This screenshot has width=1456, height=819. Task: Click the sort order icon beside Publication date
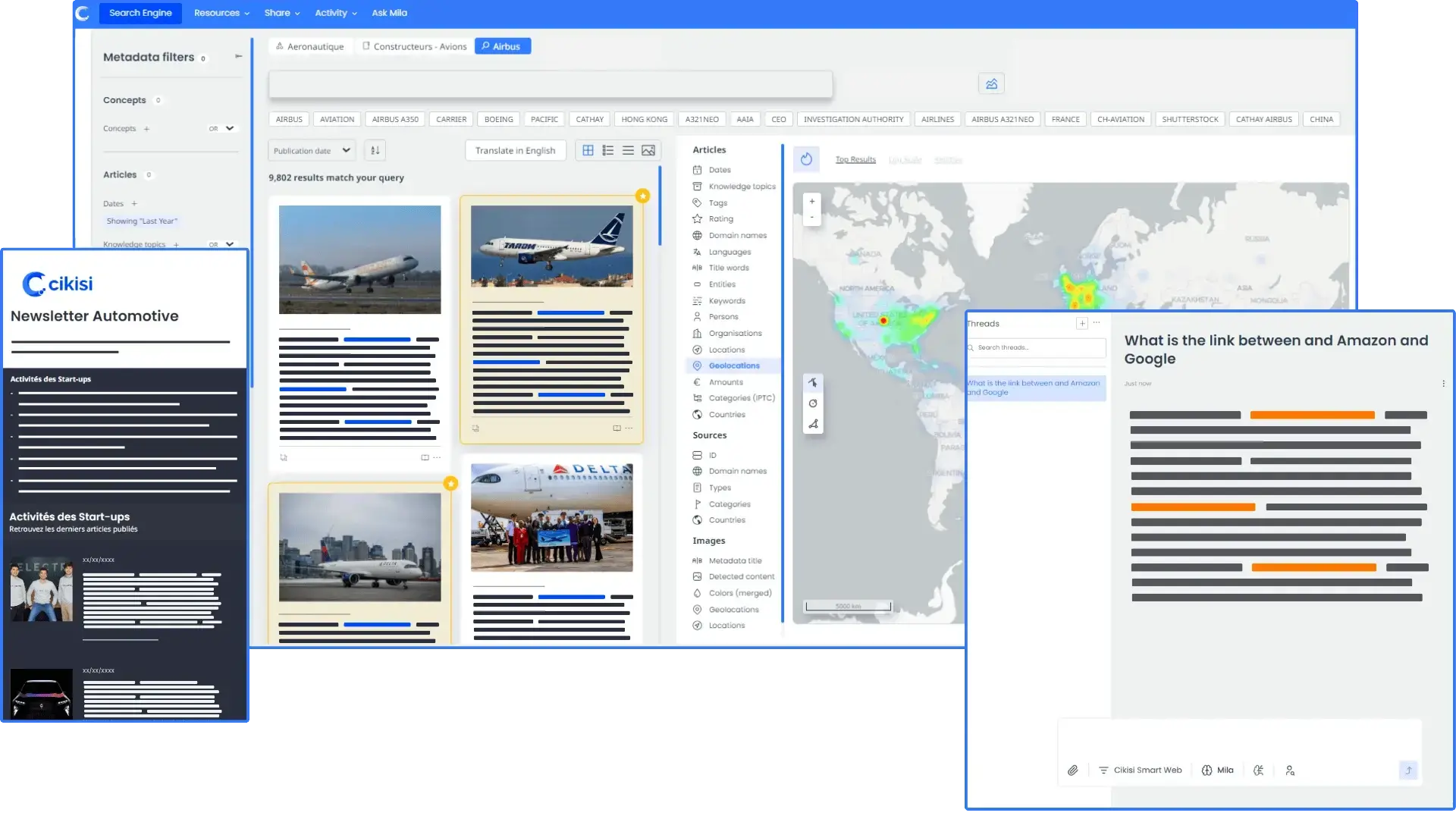pyautogui.click(x=375, y=150)
